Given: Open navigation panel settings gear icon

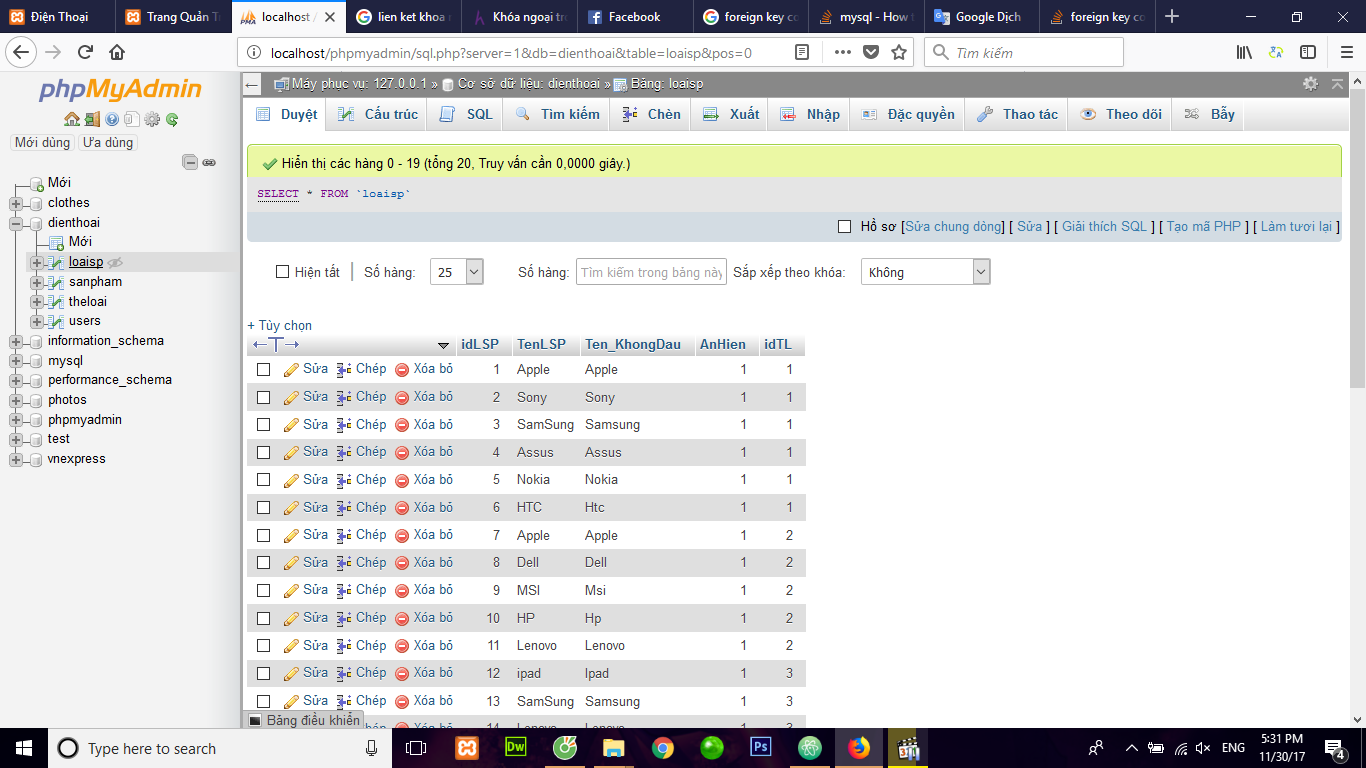Looking at the screenshot, I should click(x=152, y=119).
